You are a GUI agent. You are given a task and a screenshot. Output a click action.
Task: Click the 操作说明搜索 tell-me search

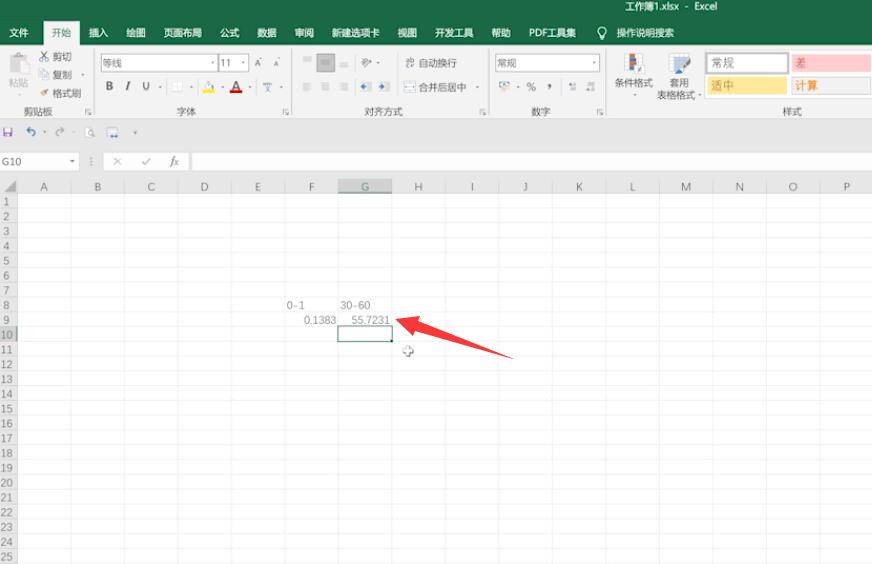(x=645, y=33)
